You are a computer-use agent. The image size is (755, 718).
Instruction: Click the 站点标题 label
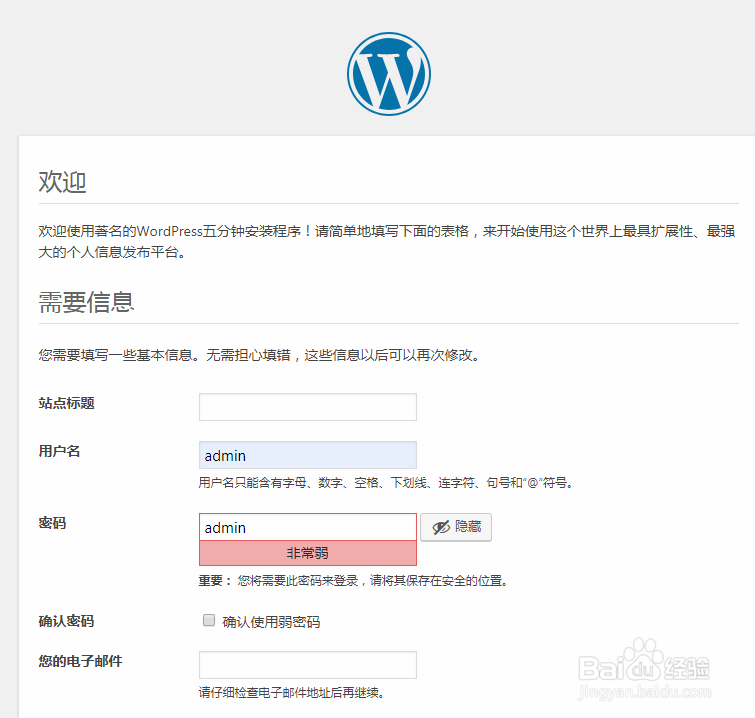[66, 403]
